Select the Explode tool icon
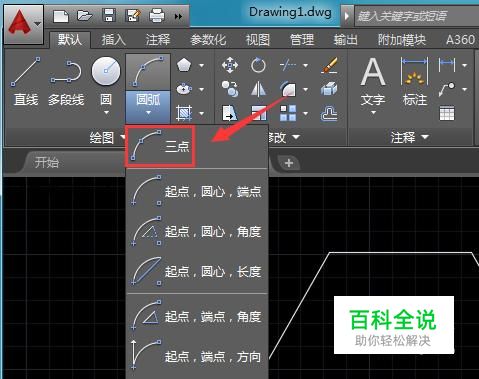479x379 pixels. tap(329, 89)
